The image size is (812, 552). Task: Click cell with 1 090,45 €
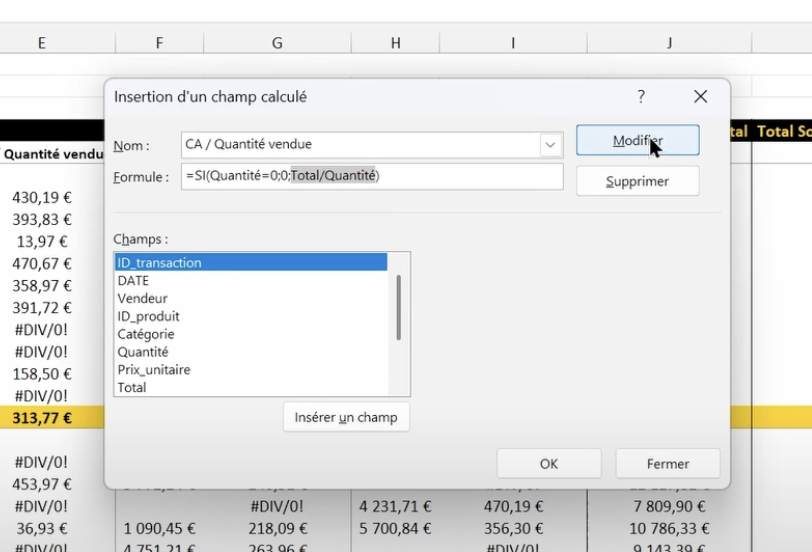click(160, 528)
